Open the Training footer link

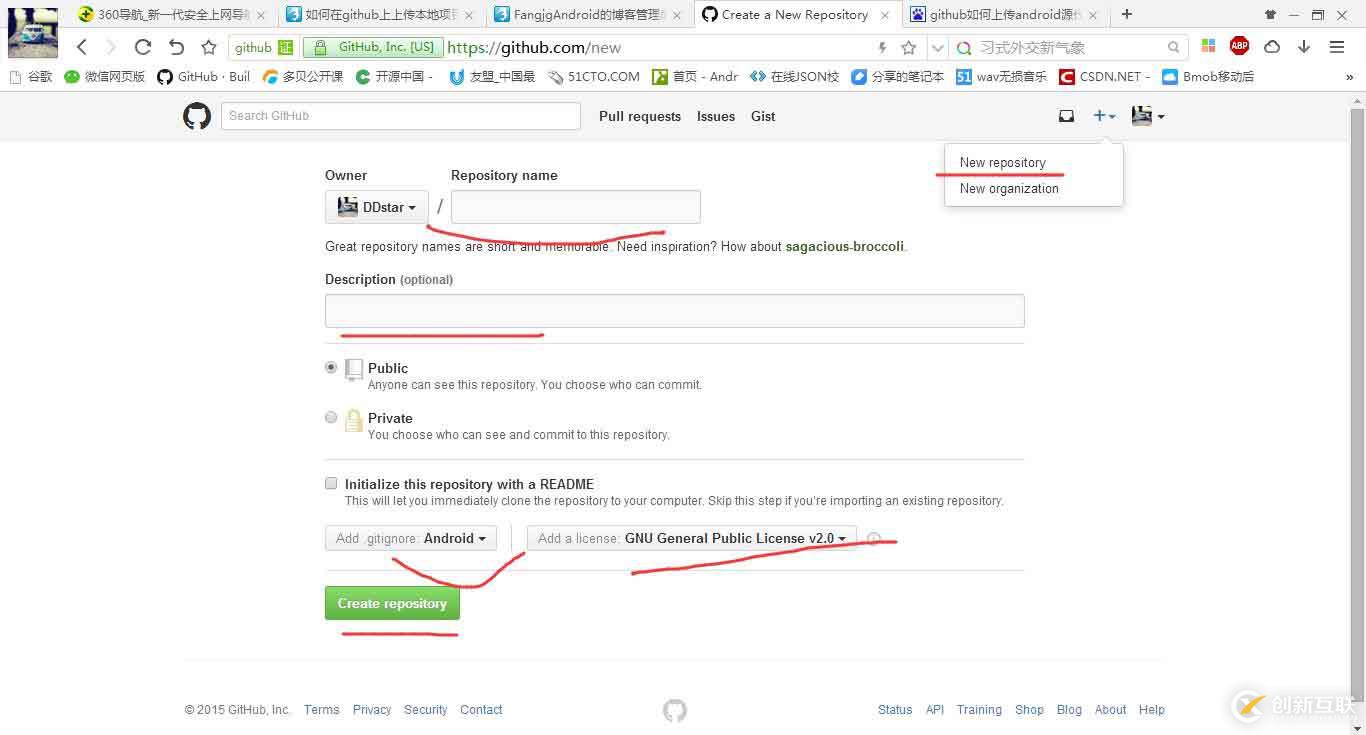(979, 710)
